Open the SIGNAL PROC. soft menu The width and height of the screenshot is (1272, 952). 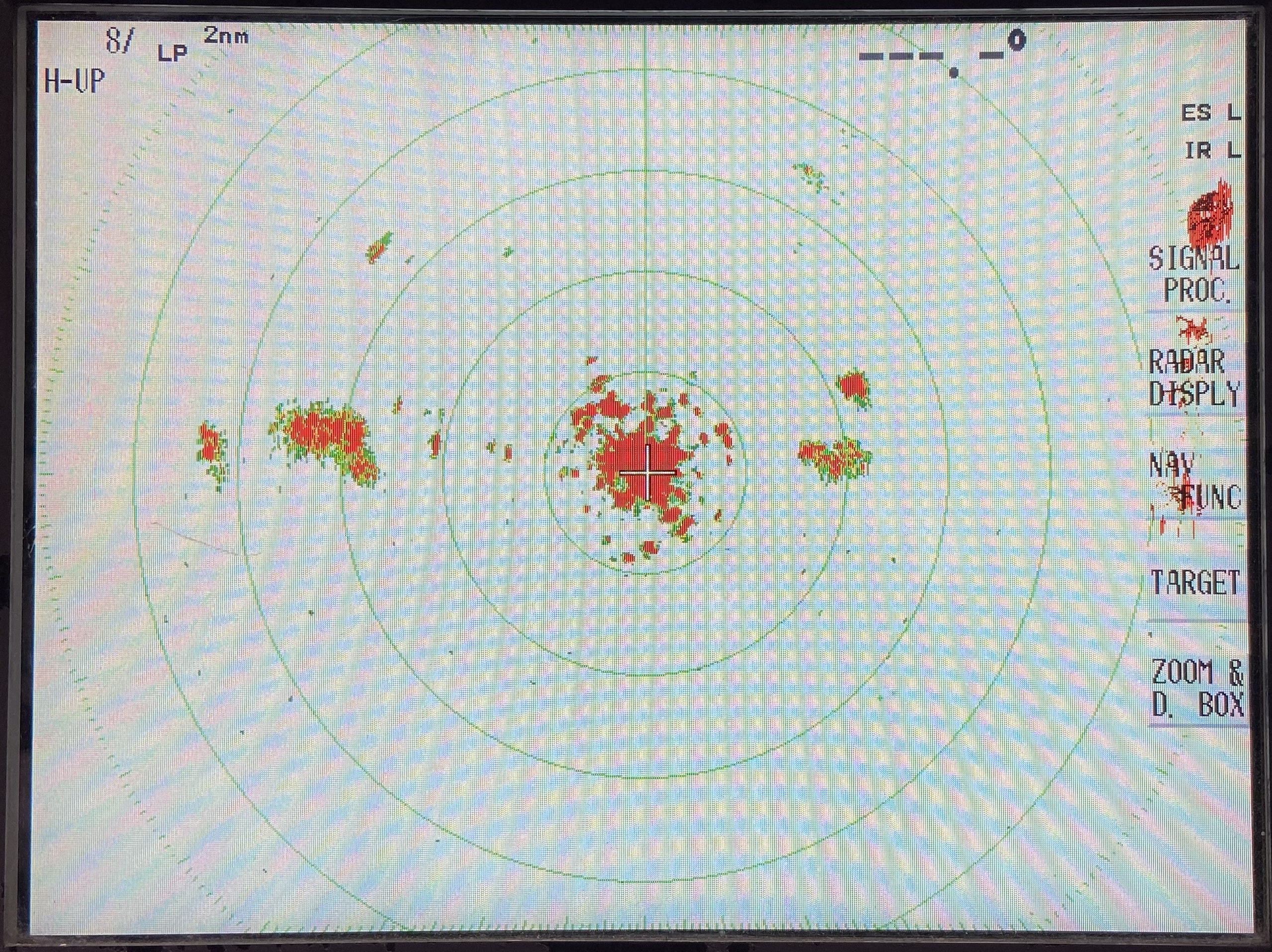(1196, 275)
